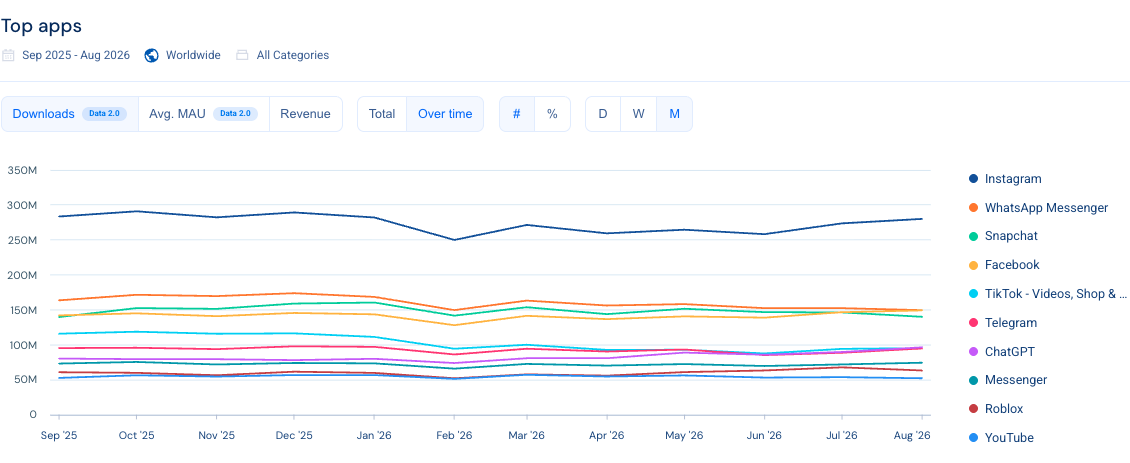Open the Sep 2025 - Aug 2026 date filter
The image size is (1130, 463).
click(x=76, y=55)
